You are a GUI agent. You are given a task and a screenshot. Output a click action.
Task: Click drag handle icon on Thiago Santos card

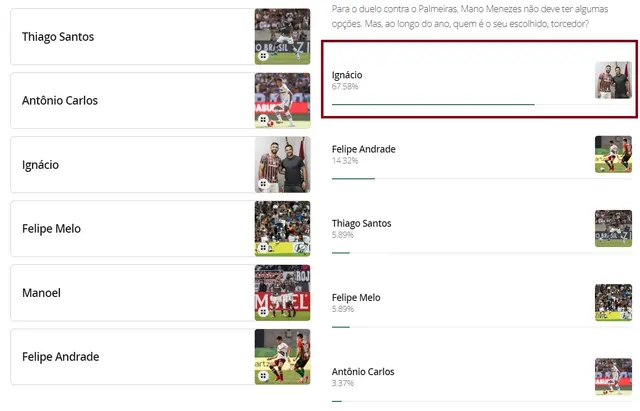click(x=263, y=56)
